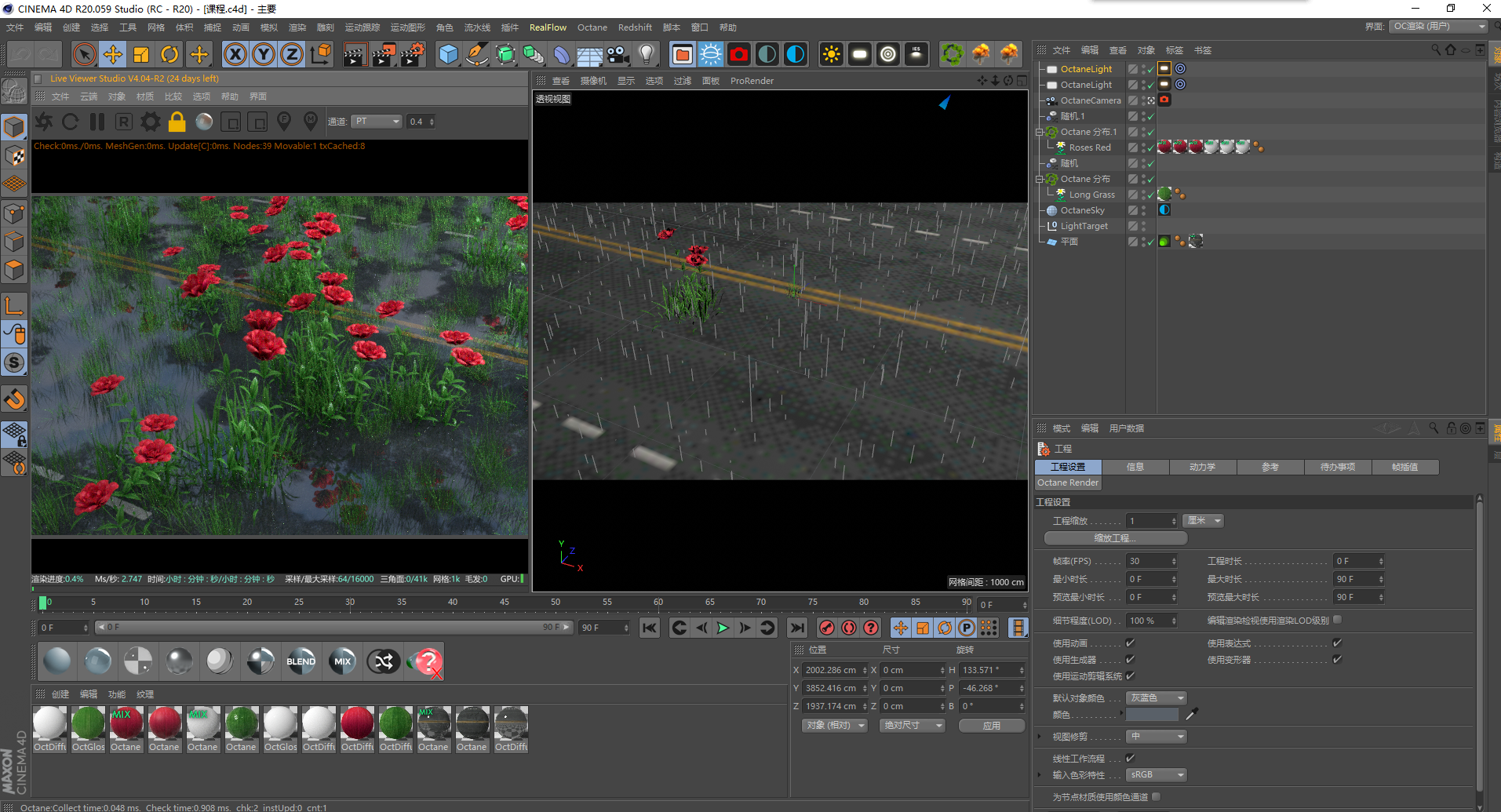Viewport: 1501px width, 812px height.
Task: Switch to Octane Render tab
Action: [1068, 482]
